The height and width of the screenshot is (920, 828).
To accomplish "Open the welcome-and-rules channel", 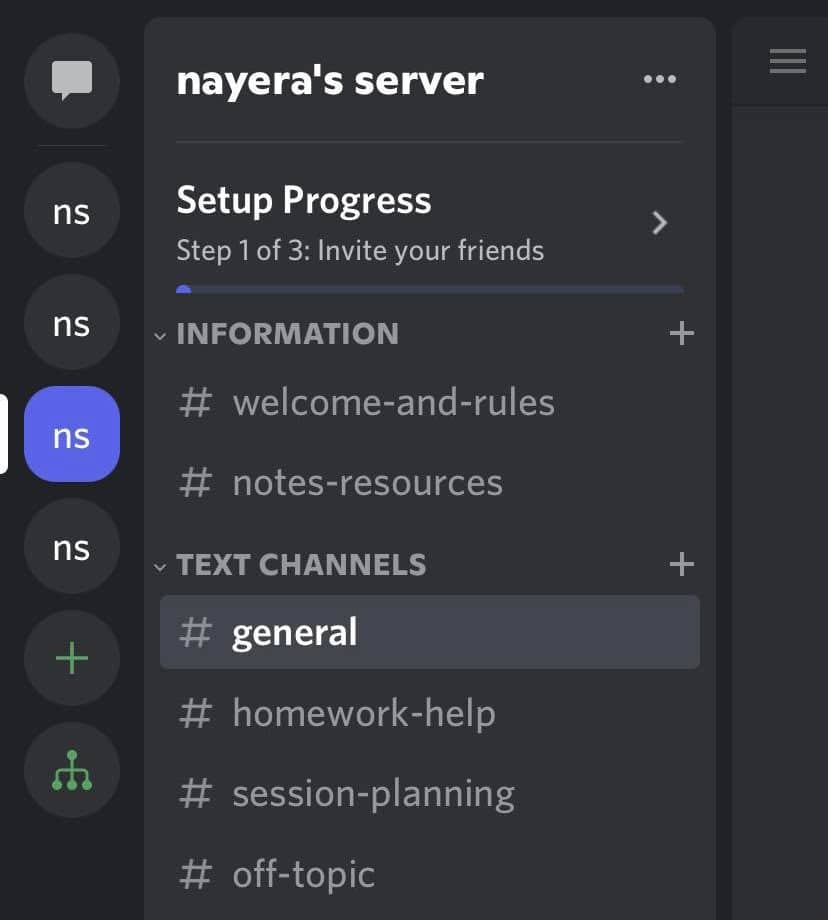I will click(x=430, y=402).
